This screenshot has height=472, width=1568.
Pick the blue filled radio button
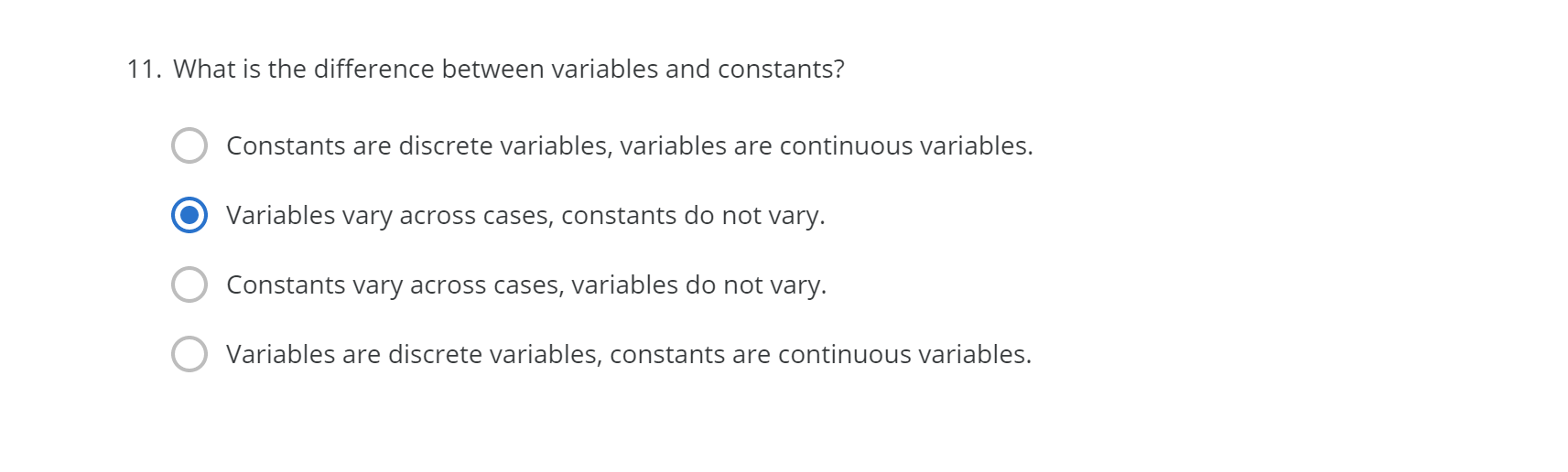189,215
